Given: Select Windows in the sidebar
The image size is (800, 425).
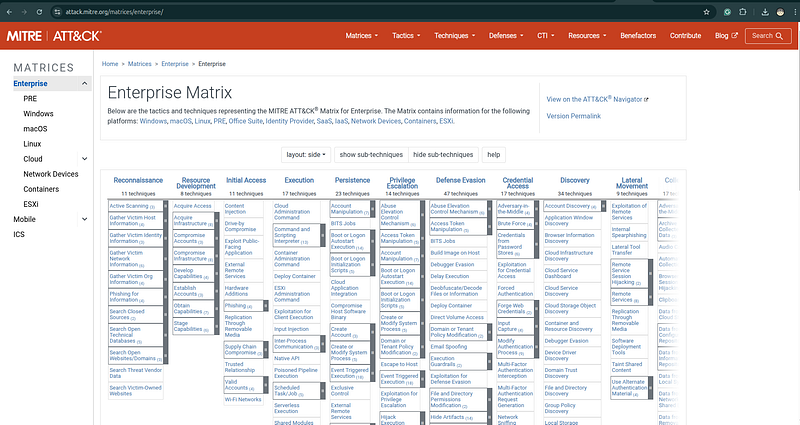Looking at the screenshot, I should 38,114.
